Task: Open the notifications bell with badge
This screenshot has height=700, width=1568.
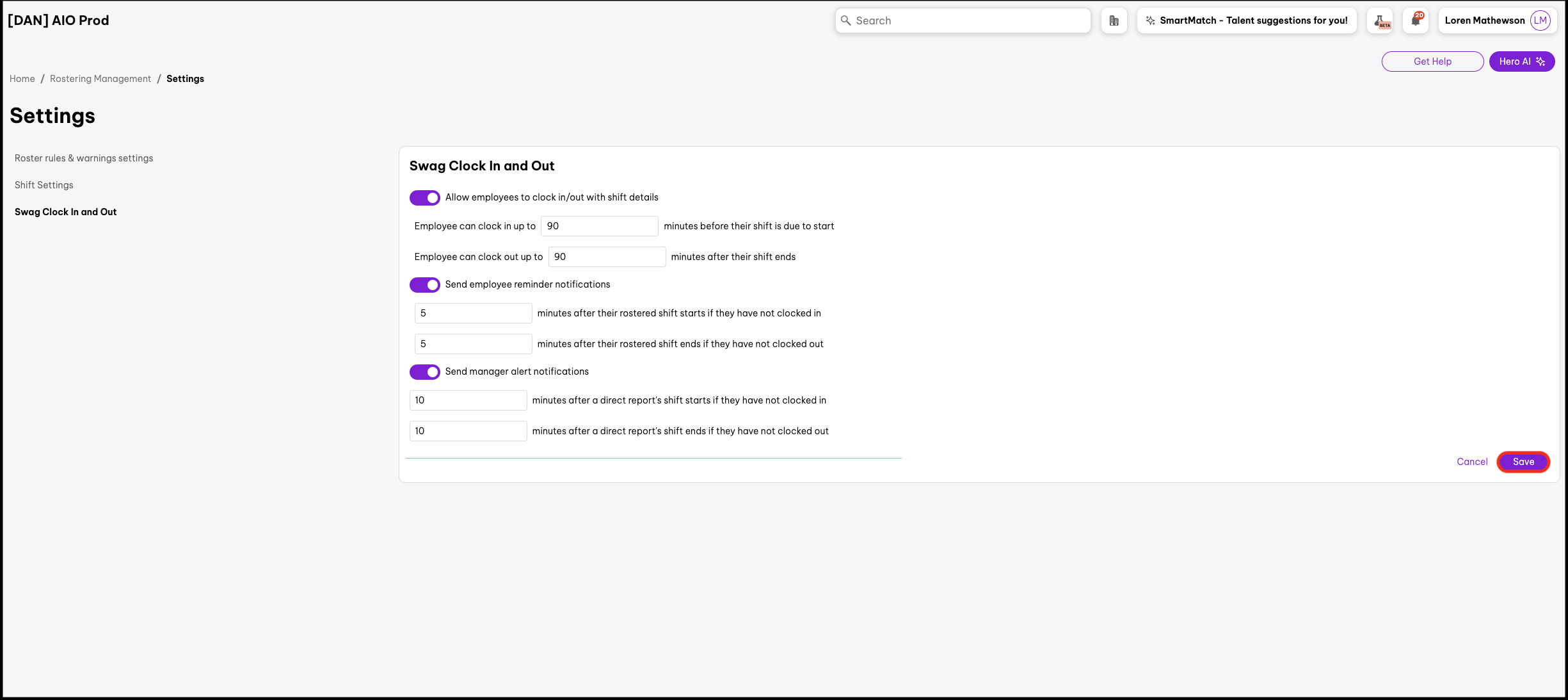Action: [1416, 20]
